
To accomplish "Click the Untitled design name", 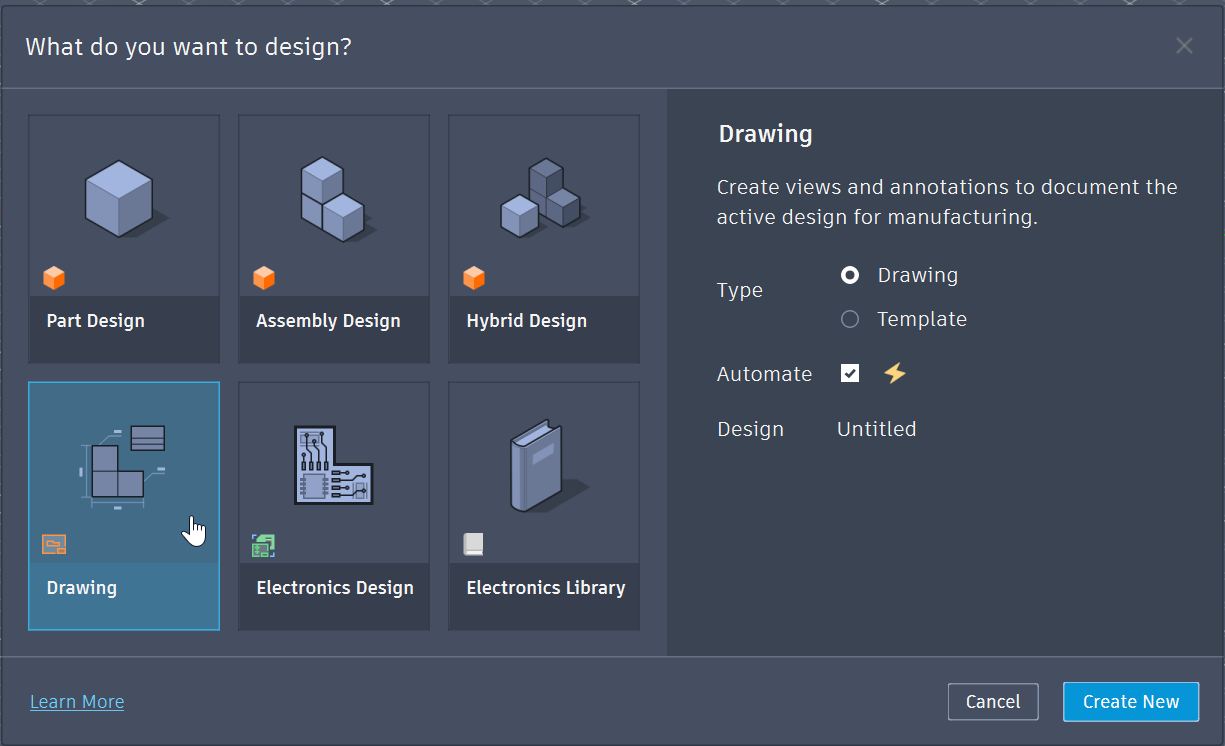I will 876,429.
